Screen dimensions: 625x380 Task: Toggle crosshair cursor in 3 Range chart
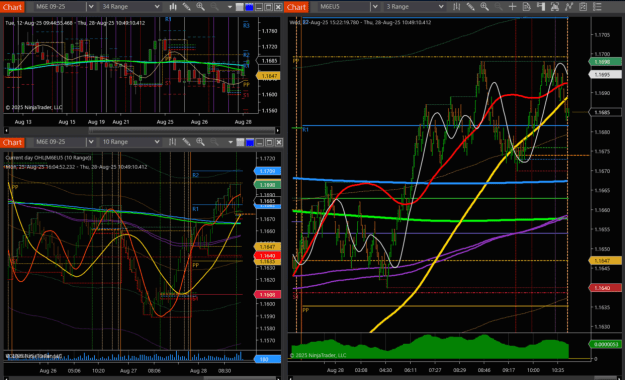[513, 7]
